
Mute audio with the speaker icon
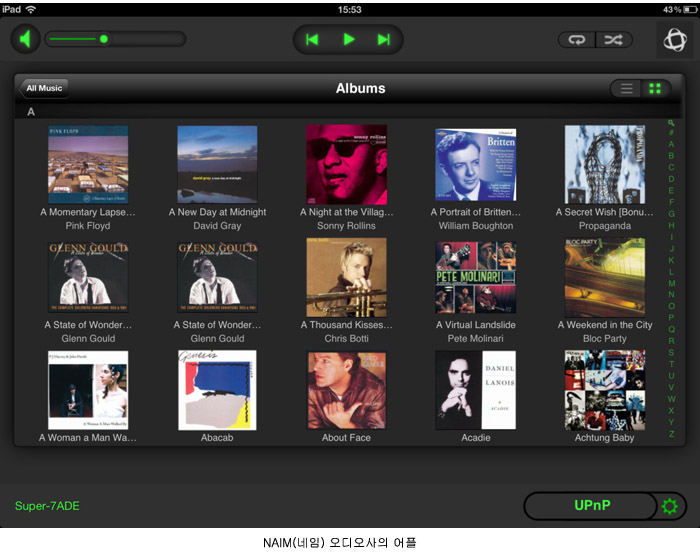click(x=25, y=39)
